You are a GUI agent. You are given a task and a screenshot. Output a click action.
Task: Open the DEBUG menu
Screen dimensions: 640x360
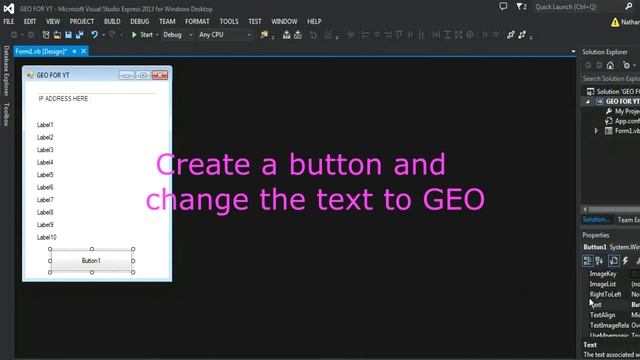[140, 22]
